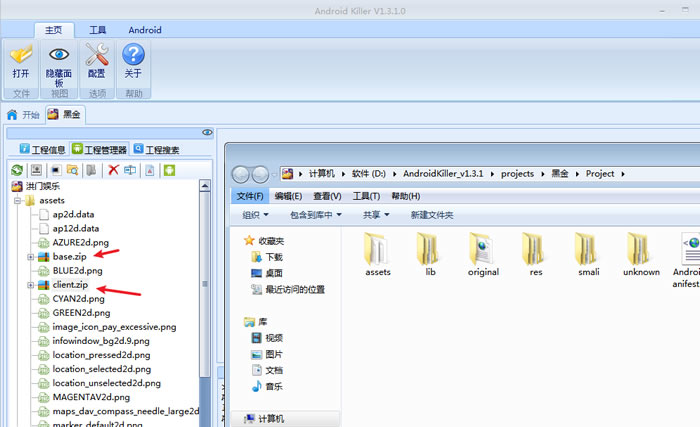Toggle the small eye icon on panel header
The image size is (700, 427).
[x=207, y=132]
